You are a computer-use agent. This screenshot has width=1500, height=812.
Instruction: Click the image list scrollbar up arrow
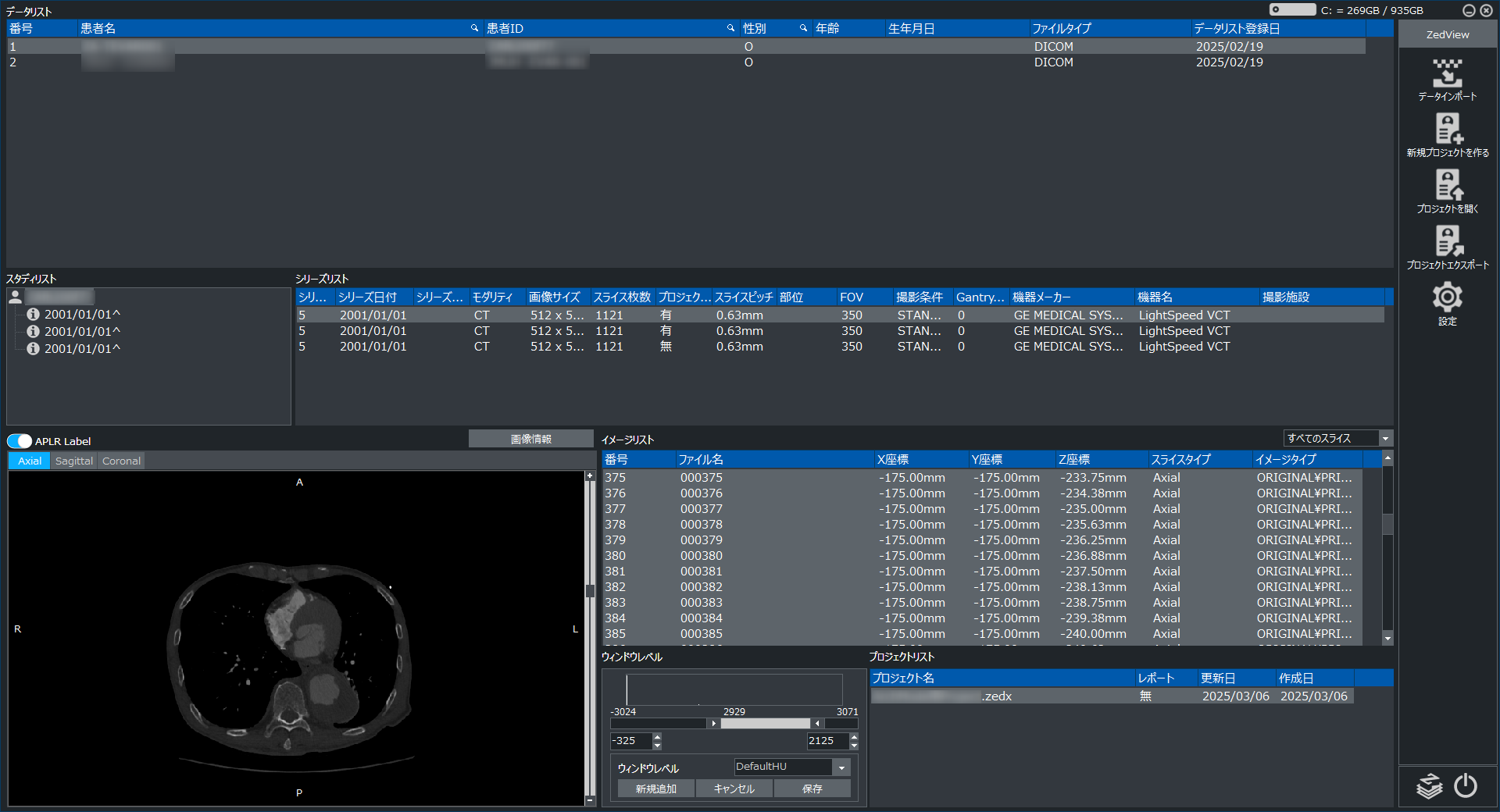[x=1387, y=458]
